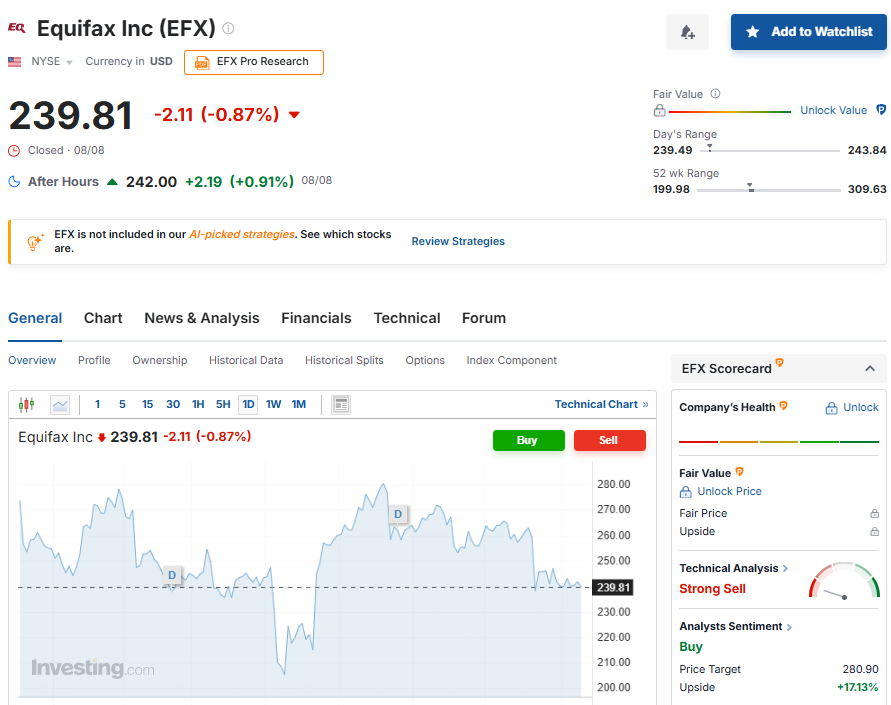Open the Index Component sub-tab
The height and width of the screenshot is (705, 891).
click(x=511, y=360)
